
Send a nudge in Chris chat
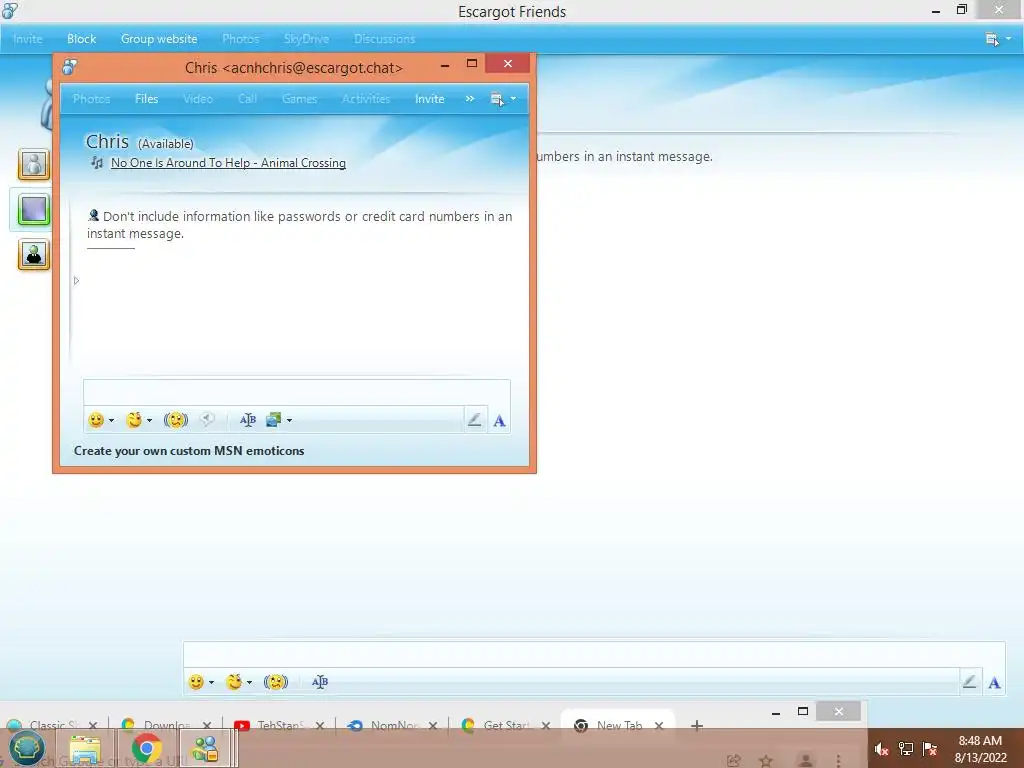pos(176,420)
